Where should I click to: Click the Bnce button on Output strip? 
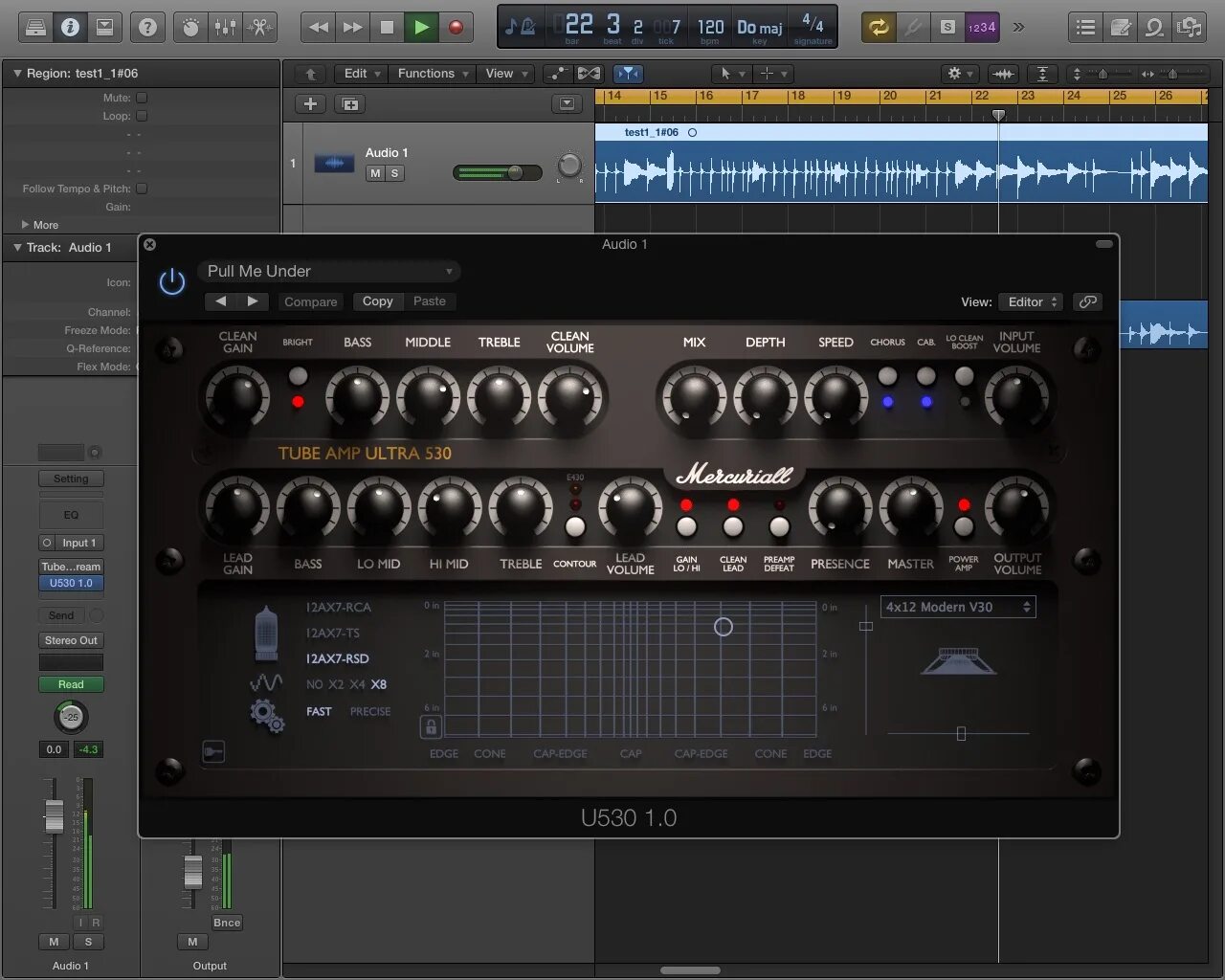(x=227, y=923)
